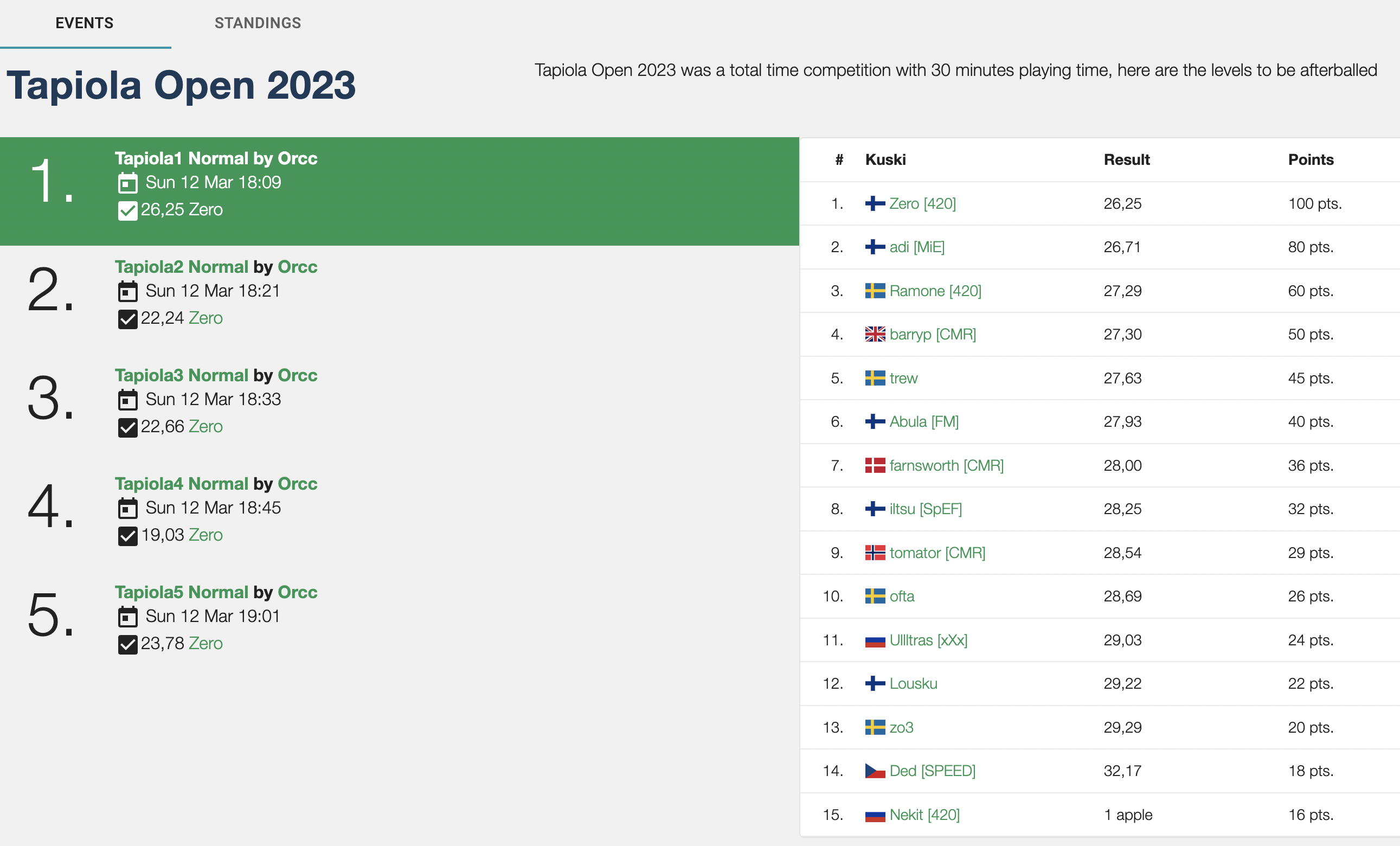This screenshot has height=846, width=1400.
Task: Click Swedish flag next to trew
Action: click(875, 378)
